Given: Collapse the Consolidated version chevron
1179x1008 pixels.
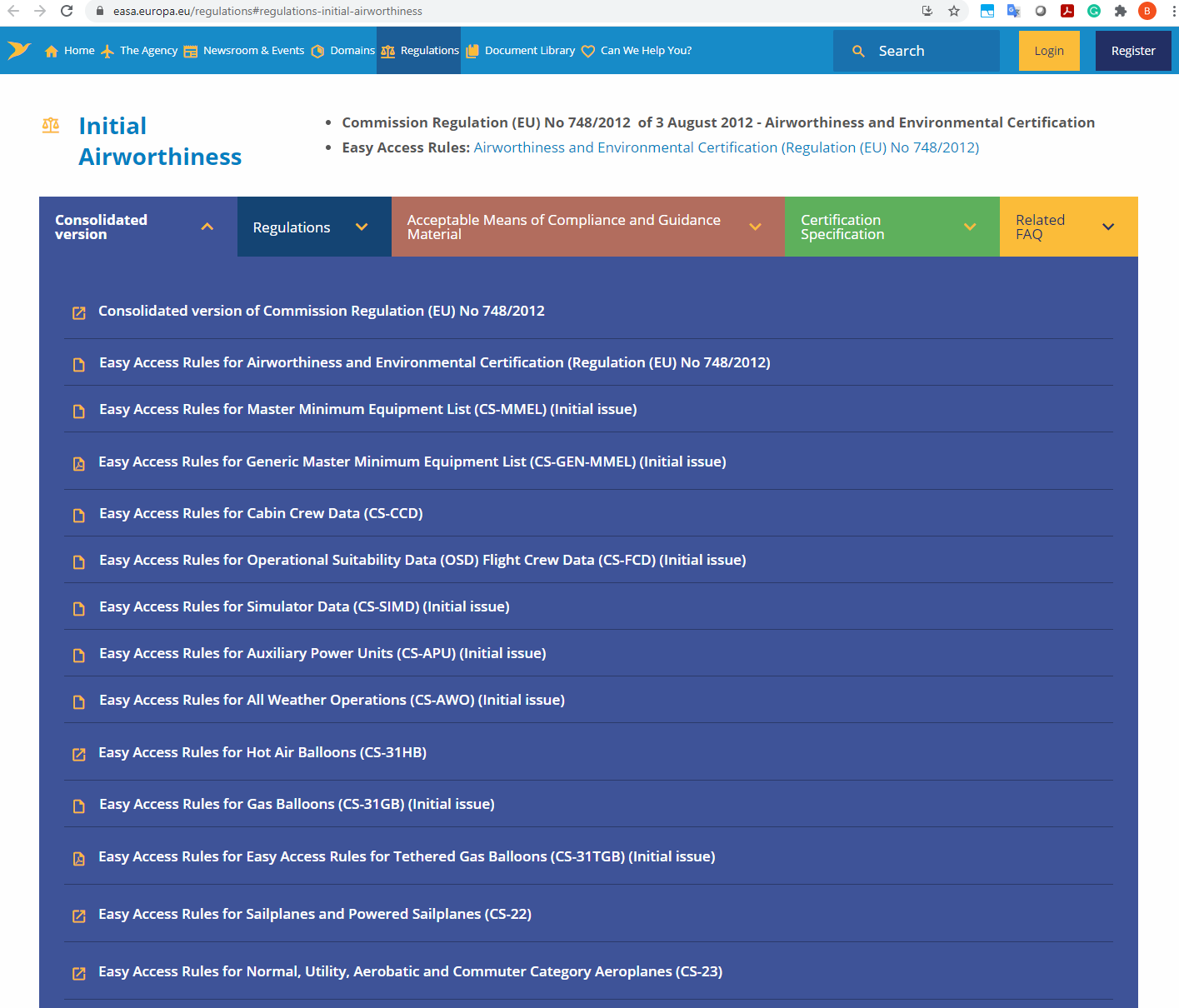Looking at the screenshot, I should click(207, 227).
